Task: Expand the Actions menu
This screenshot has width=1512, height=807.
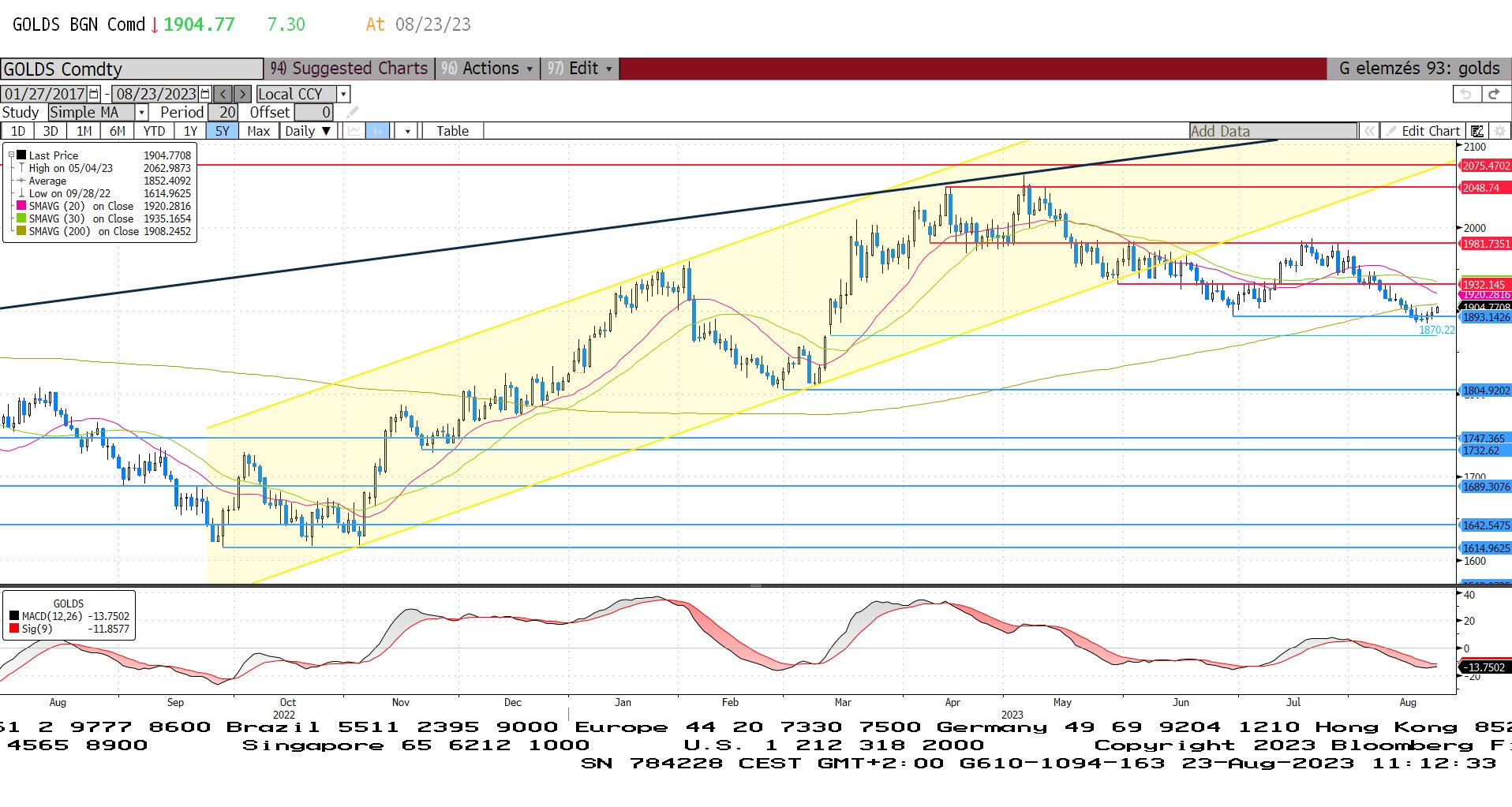Action: (x=488, y=69)
